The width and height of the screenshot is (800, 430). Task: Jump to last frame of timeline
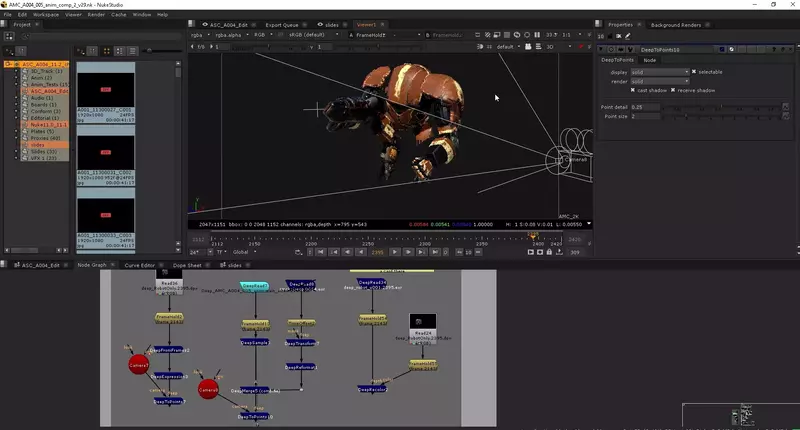click(435, 252)
